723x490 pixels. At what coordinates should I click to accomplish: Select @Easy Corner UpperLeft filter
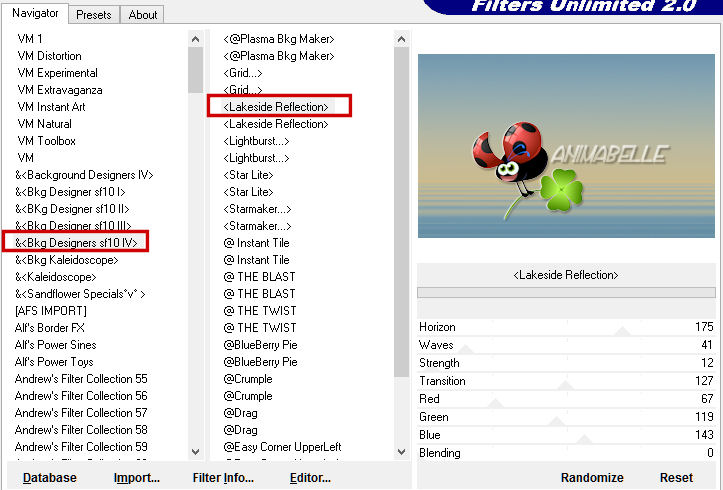pyautogui.click(x=282, y=447)
